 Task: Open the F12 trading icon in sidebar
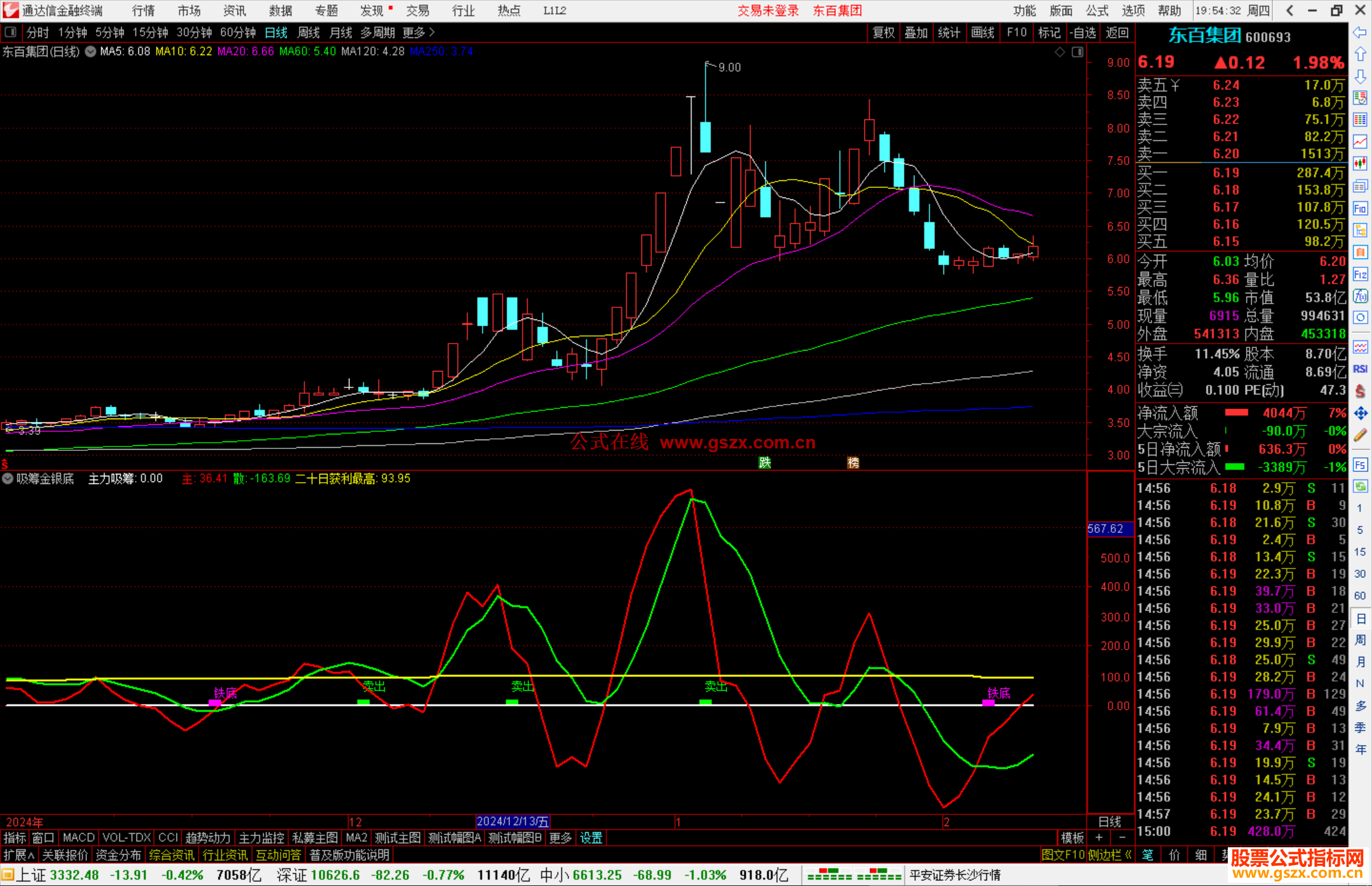pyautogui.click(x=1360, y=274)
